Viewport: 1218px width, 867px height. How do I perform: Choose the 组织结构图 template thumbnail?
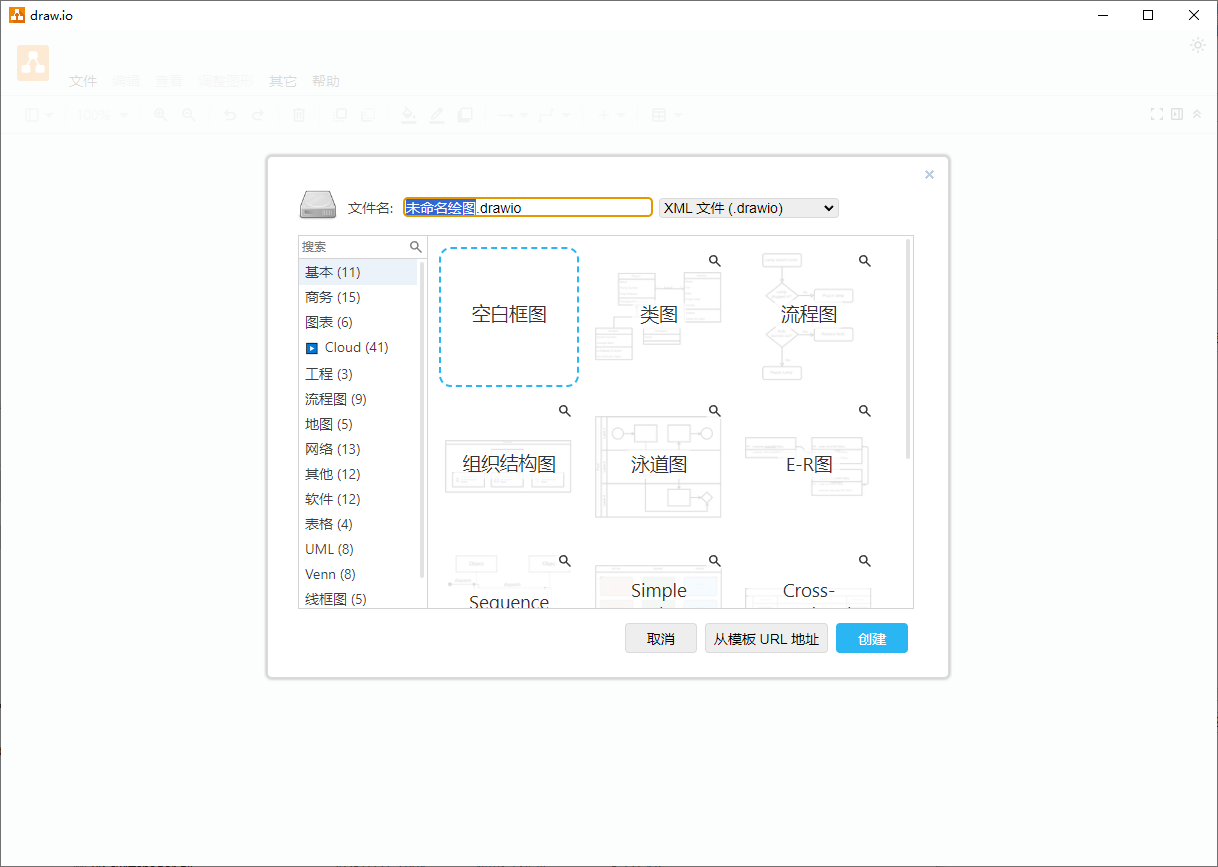[509, 465]
